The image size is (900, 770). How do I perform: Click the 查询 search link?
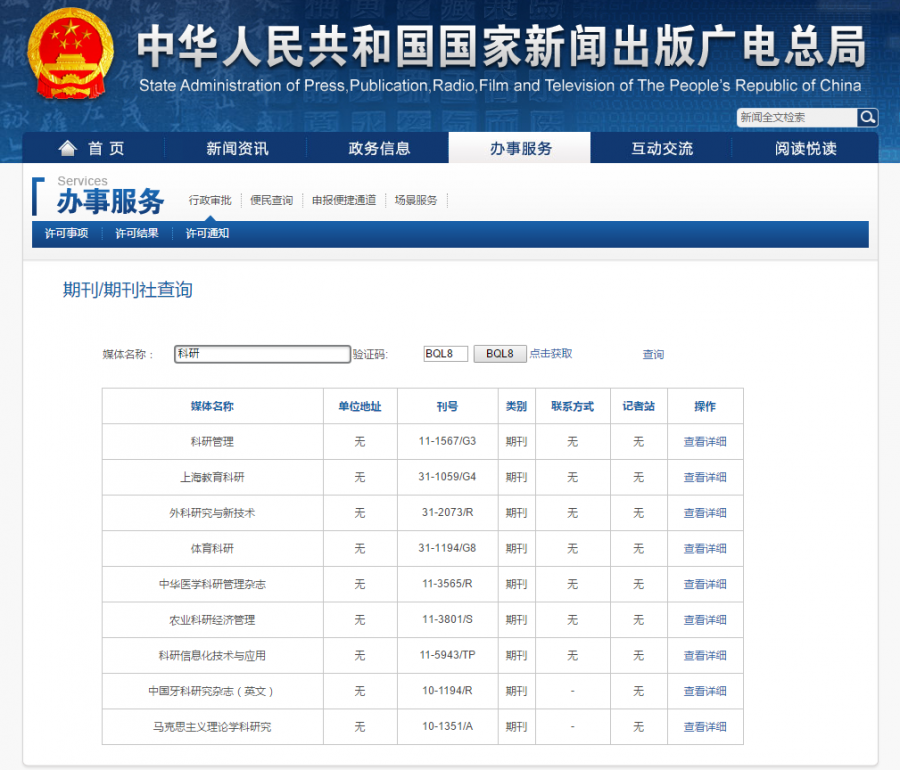(653, 354)
